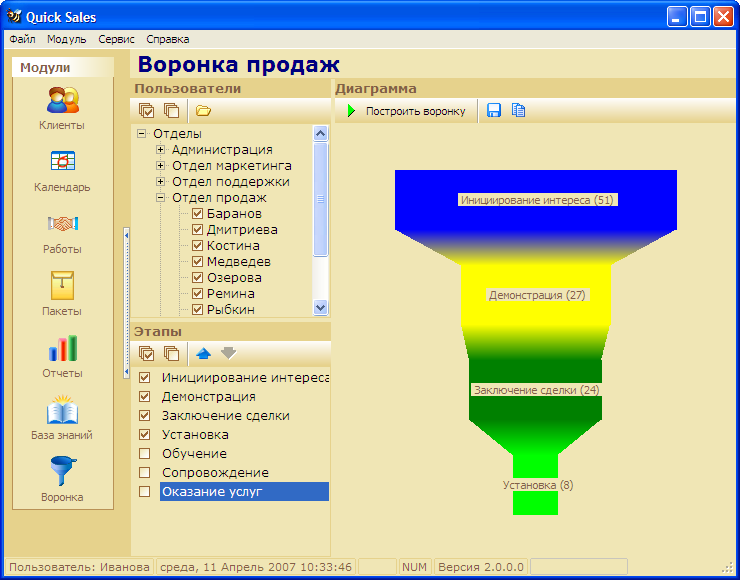Open the Календарь module
Image resolution: width=740 pixels, height=580 pixels.
(x=62, y=171)
